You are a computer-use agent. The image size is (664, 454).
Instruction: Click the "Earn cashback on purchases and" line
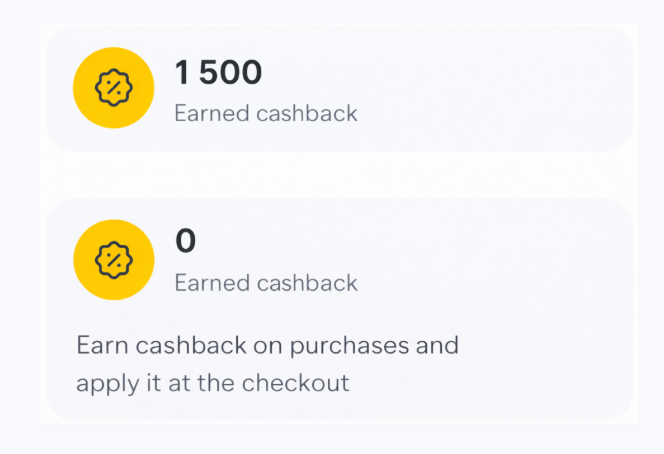tap(267, 346)
